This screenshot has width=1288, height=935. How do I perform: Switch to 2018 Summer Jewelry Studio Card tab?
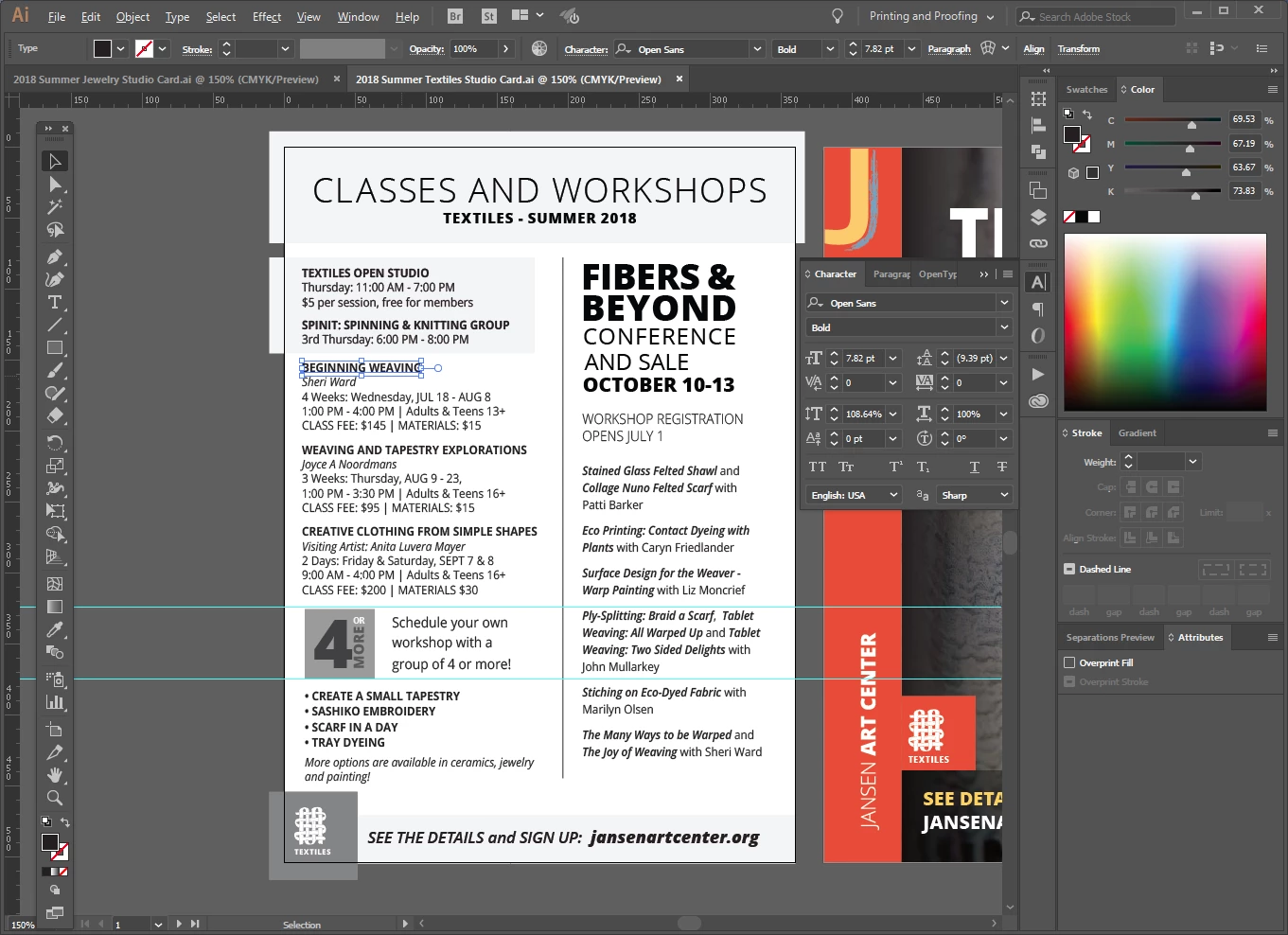tap(166, 79)
